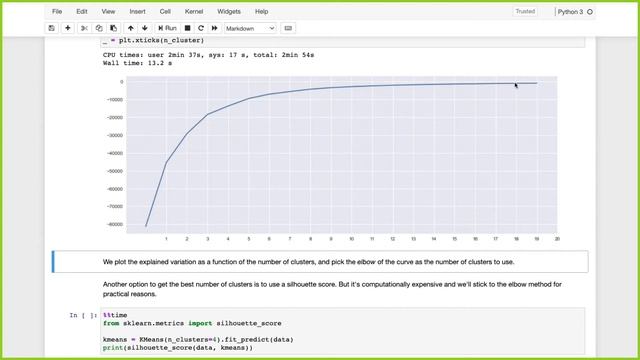Image resolution: width=640 pixels, height=360 pixels.
Task: Open the Edit menu
Action: (x=82, y=11)
